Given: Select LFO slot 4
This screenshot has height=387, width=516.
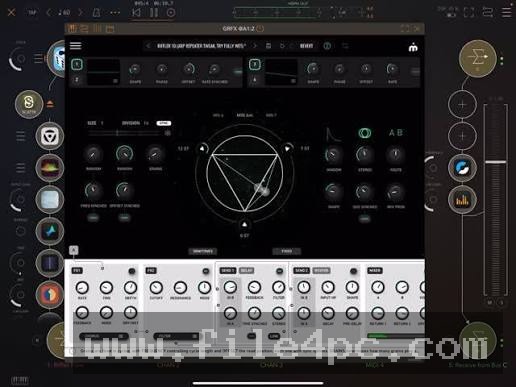Looking at the screenshot, I should click(255, 80).
